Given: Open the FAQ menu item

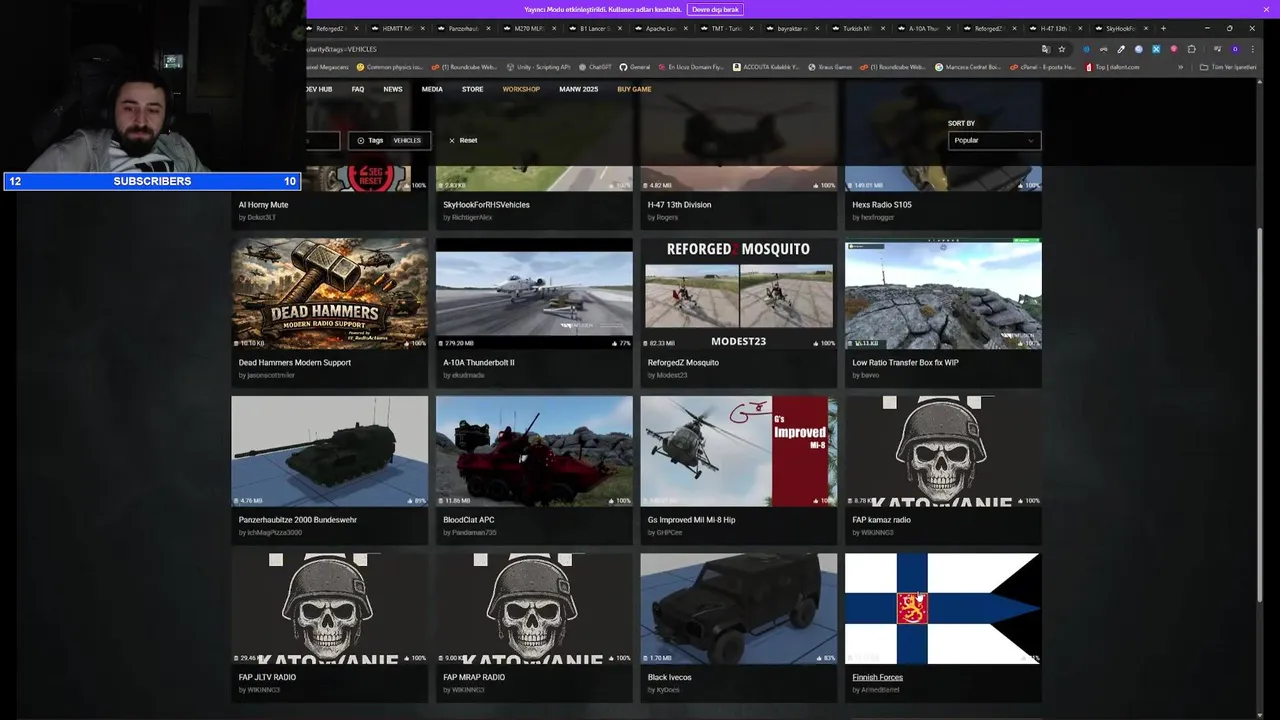Looking at the screenshot, I should coord(358,89).
